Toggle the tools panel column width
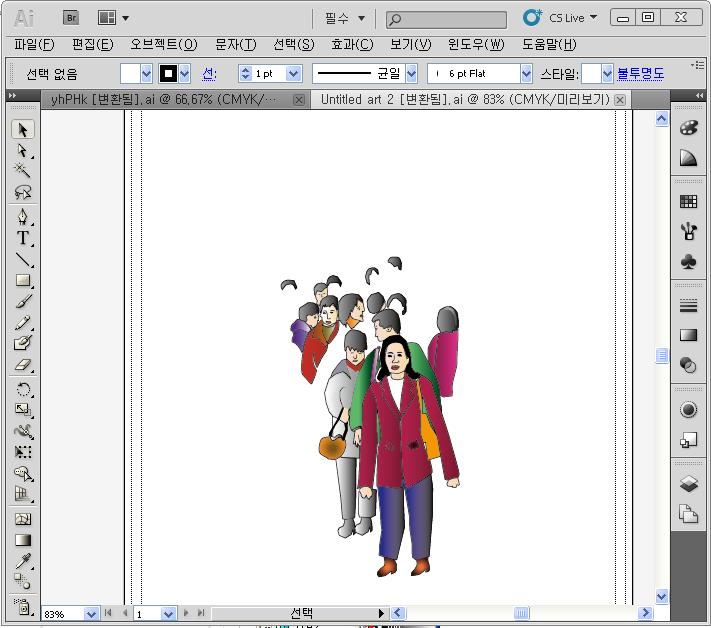Image resolution: width=711 pixels, height=628 pixels. click(12, 96)
